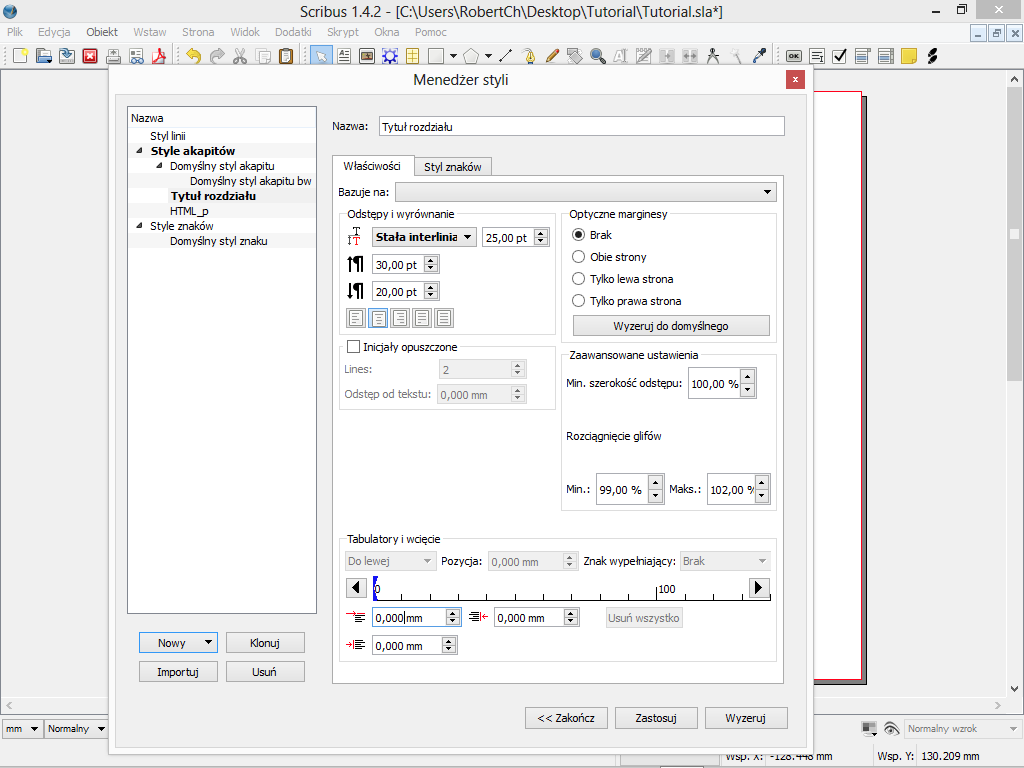The width and height of the screenshot is (1024, 768).
Task: Switch to the Styl znaków tab
Action: tap(452, 167)
